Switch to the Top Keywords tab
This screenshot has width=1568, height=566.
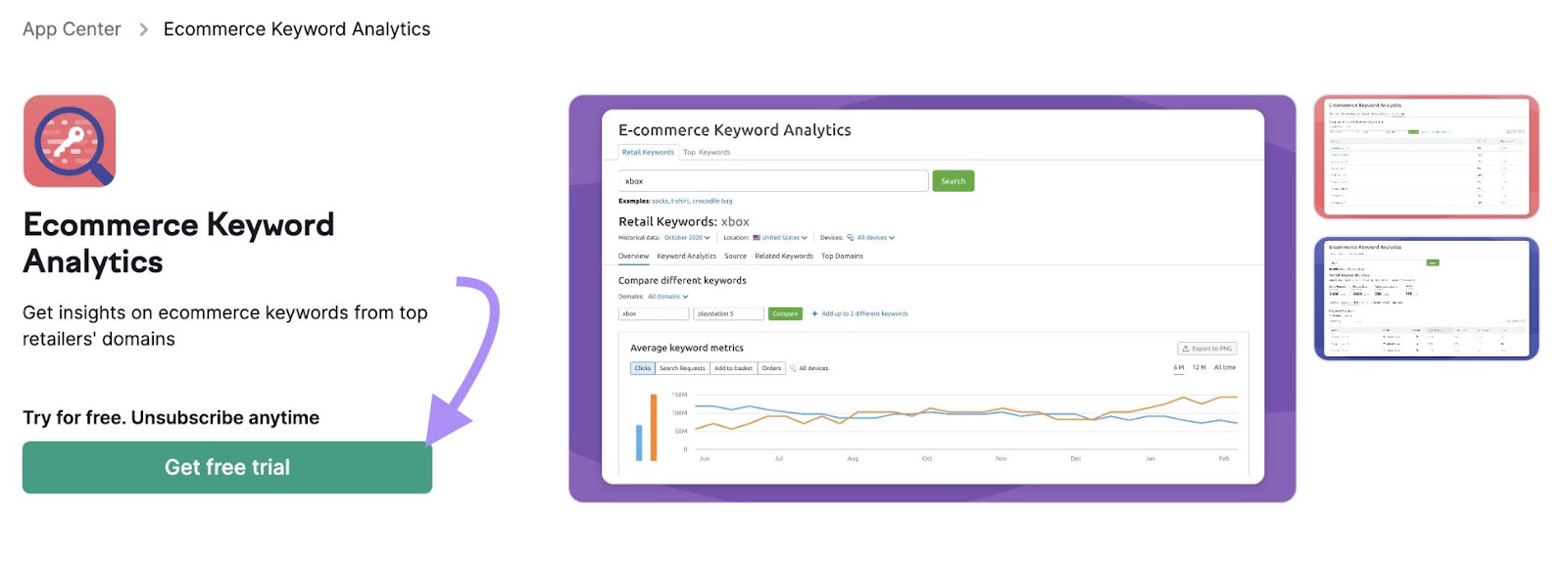click(708, 153)
